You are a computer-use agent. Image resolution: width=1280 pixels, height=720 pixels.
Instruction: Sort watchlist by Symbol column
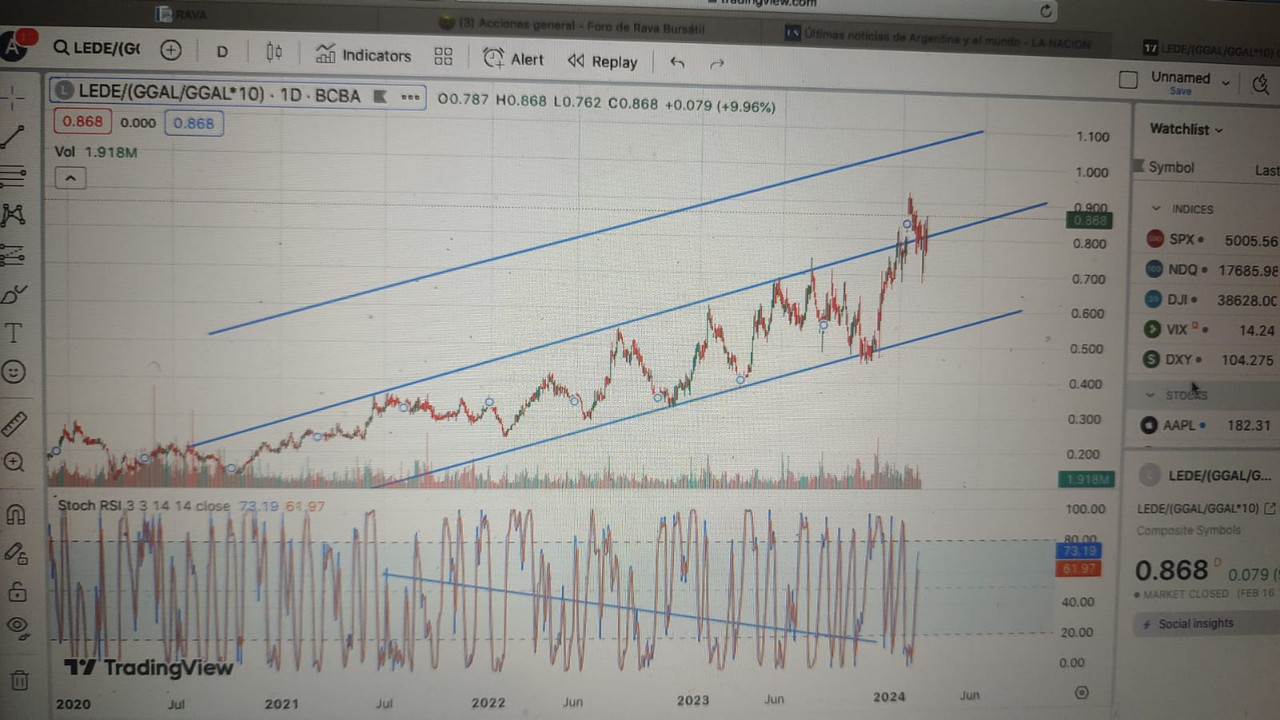pos(1171,167)
